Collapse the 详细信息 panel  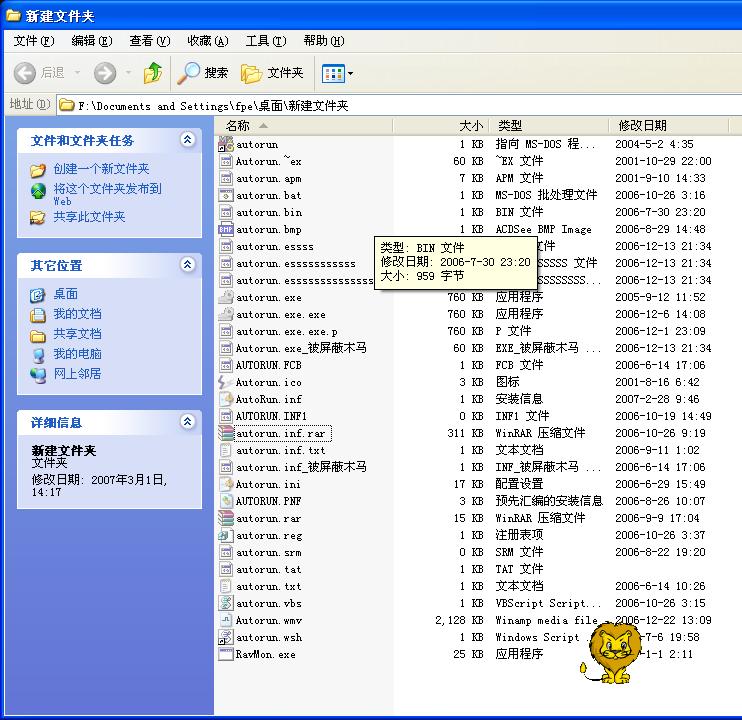click(x=187, y=421)
